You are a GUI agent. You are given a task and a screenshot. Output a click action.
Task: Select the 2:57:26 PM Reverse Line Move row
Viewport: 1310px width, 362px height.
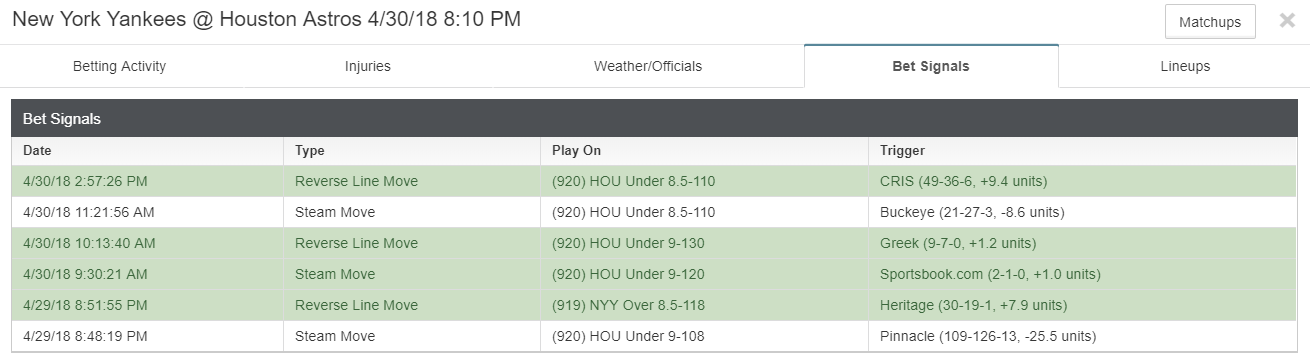click(x=655, y=181)
